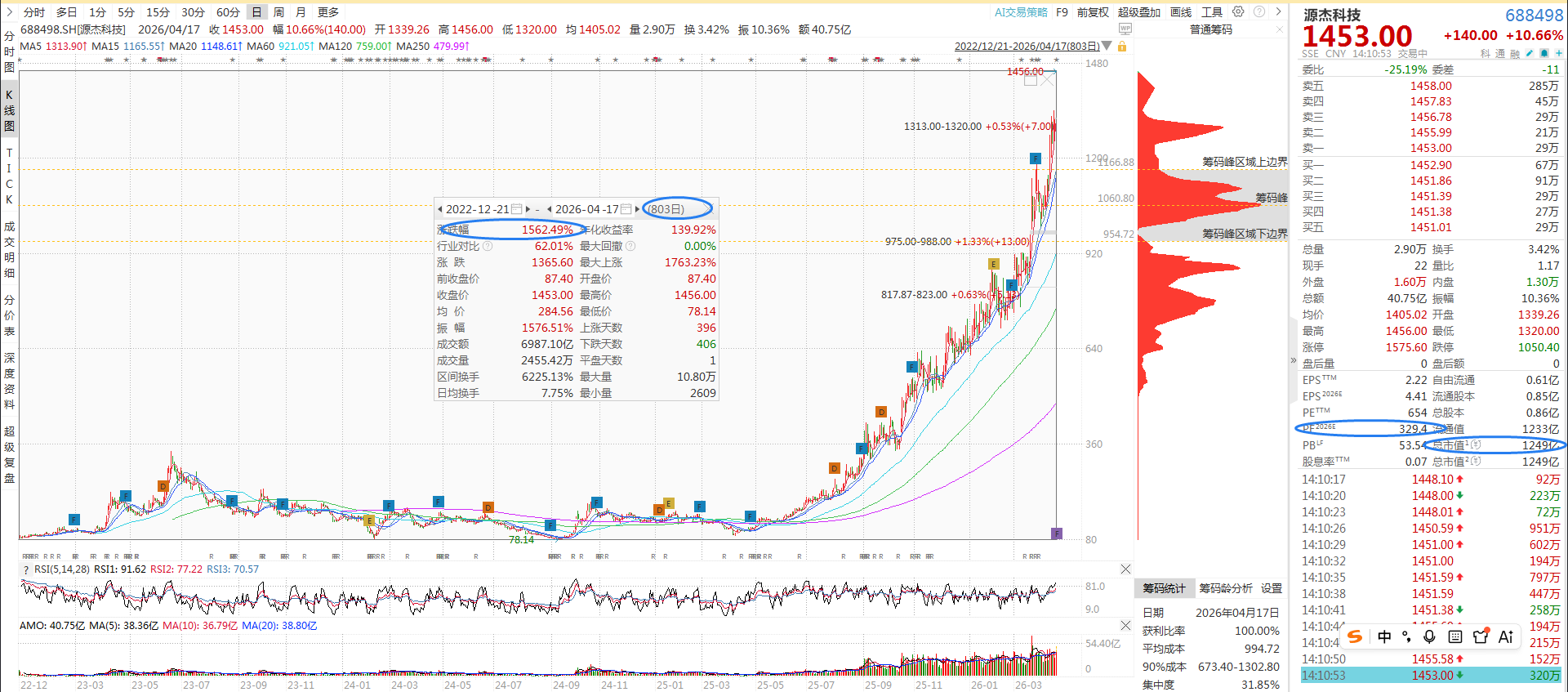
Task: Click the lock icon beside date range
Action: coord(1122,47)
